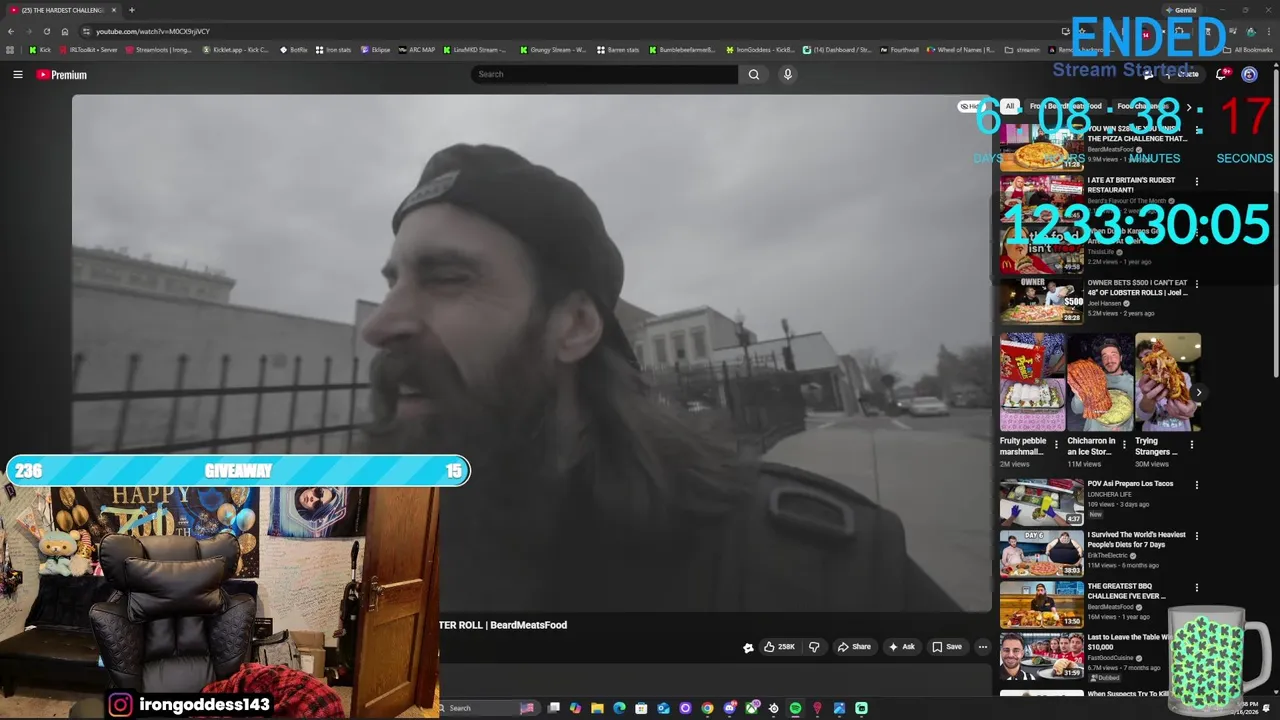1280x720 pixels.
Task: Open the YouTube guide hamburger menu
Action: pyautogui.click(x=17, y=74)
